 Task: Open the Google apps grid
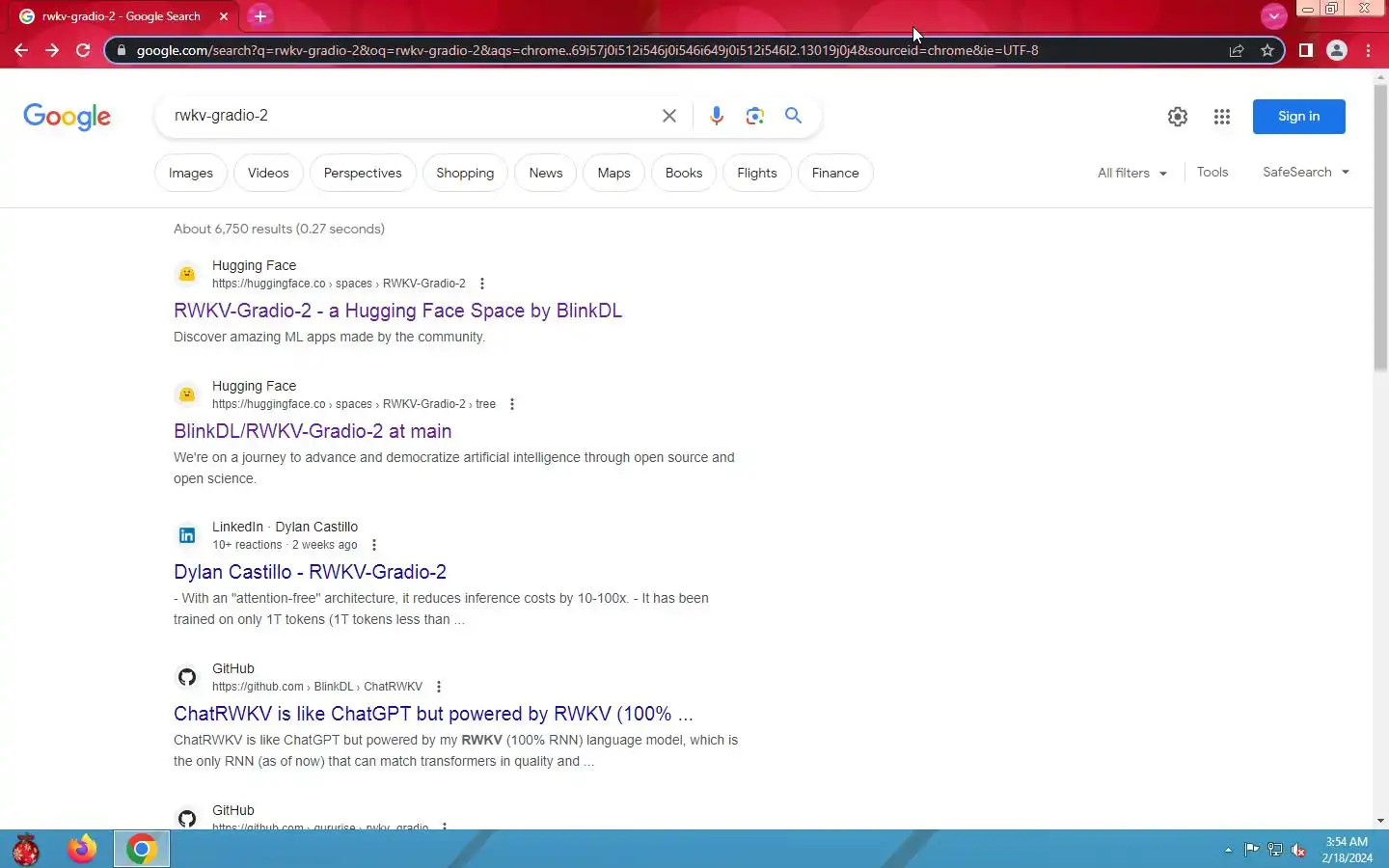pos(1222,117)
